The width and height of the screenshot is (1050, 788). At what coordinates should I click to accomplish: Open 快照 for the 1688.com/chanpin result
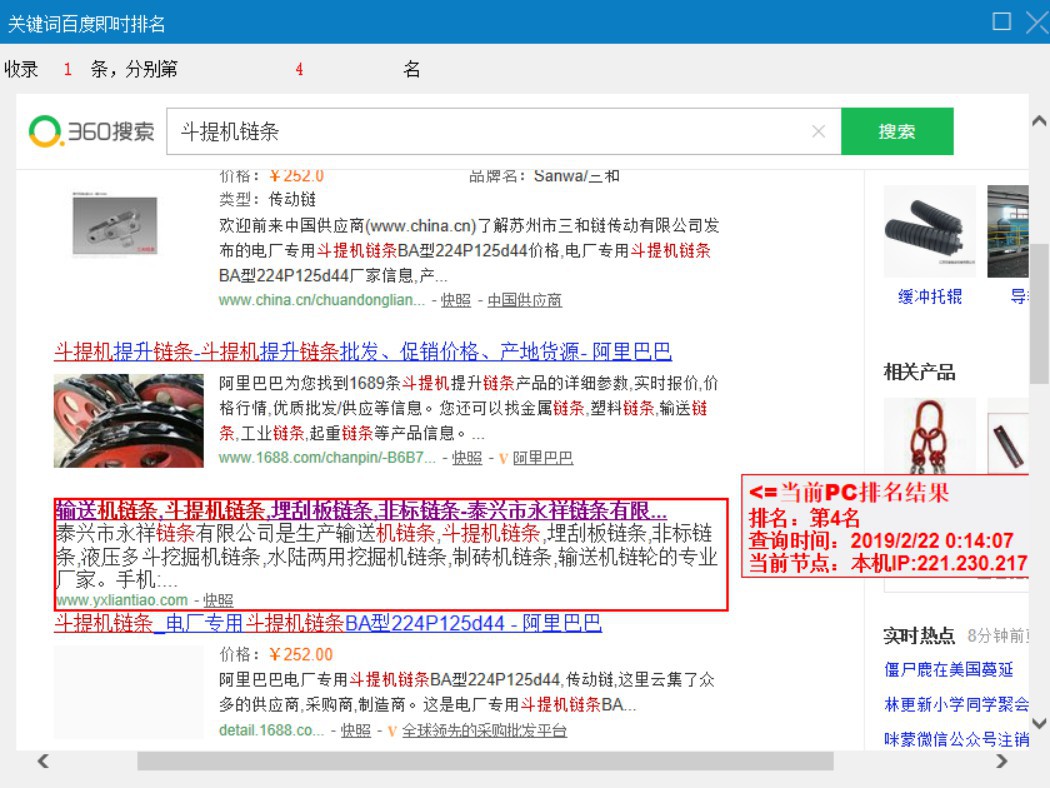[x=467, y=458]
